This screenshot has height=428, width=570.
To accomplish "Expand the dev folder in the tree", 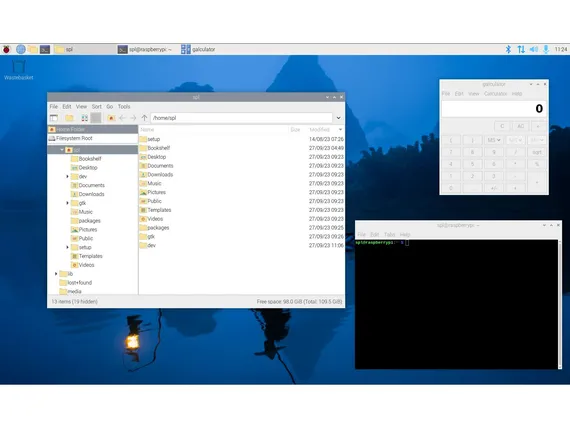I will point(67,176).
